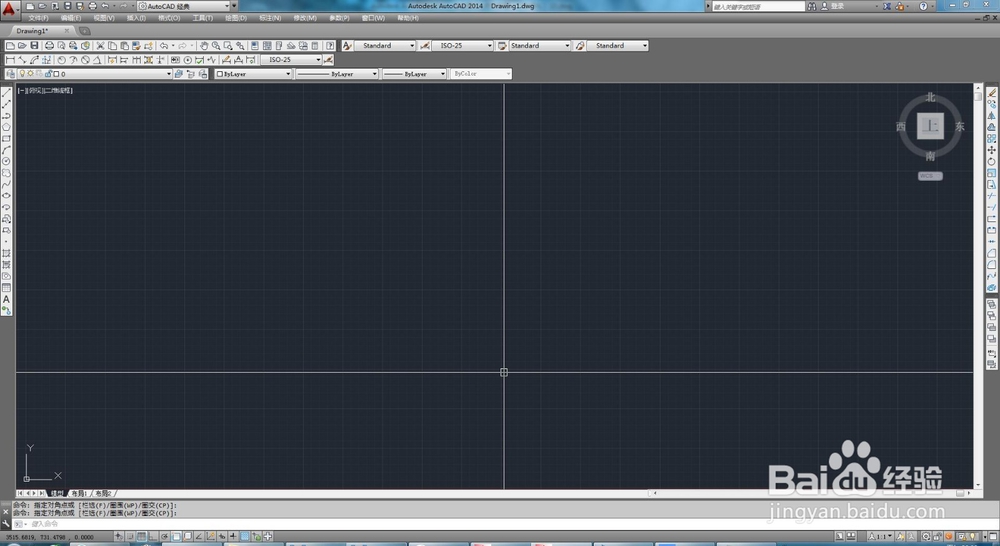Click the Cut scissors icon
1000x546 pixels.
(x=100, y=46)
